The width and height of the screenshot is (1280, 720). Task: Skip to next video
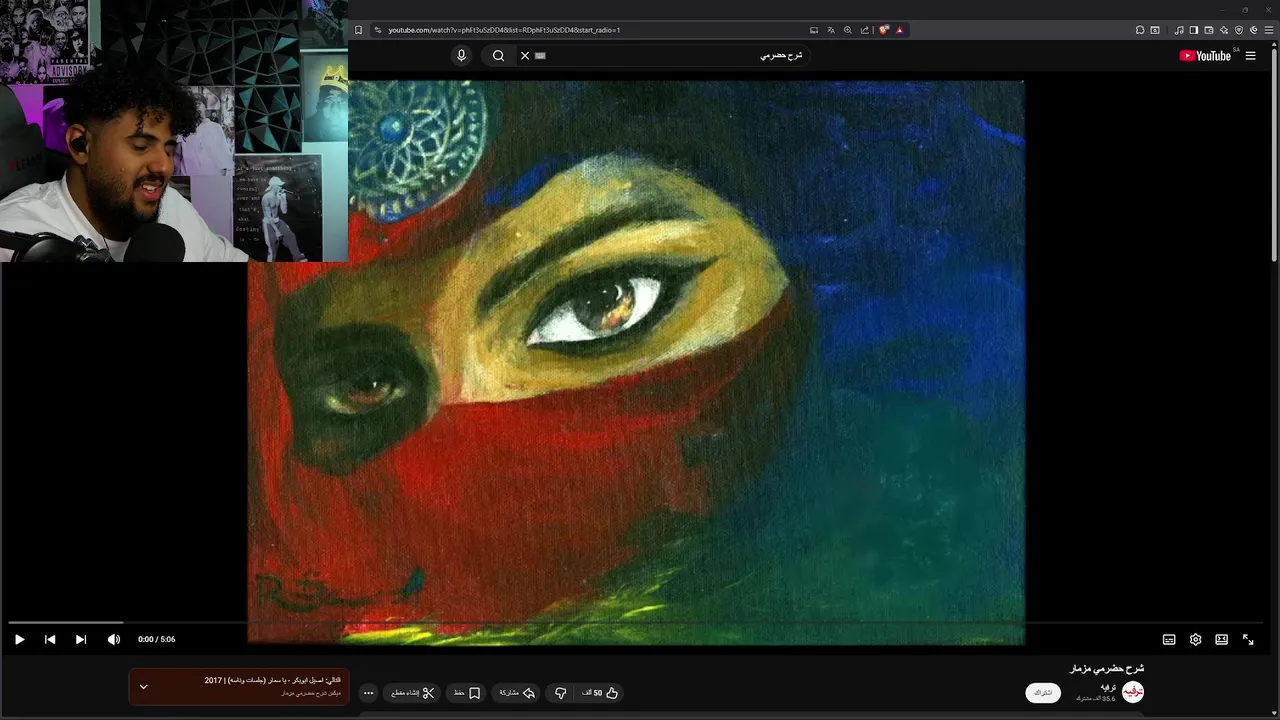[81, 639]
